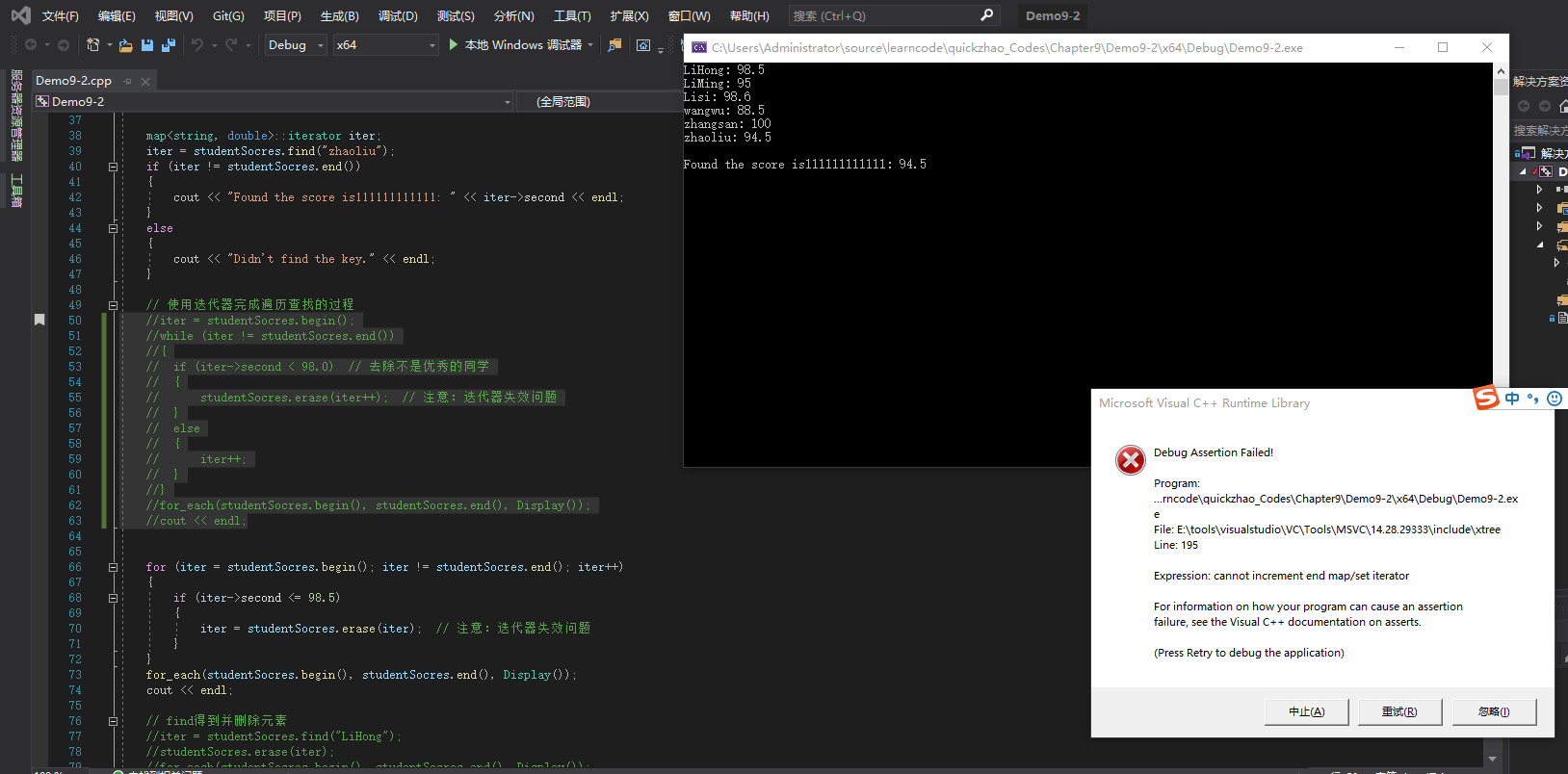Toggle Chinese input mode indicator
Viewport: 1568px width, 774px height.
tap(1512, 399)
